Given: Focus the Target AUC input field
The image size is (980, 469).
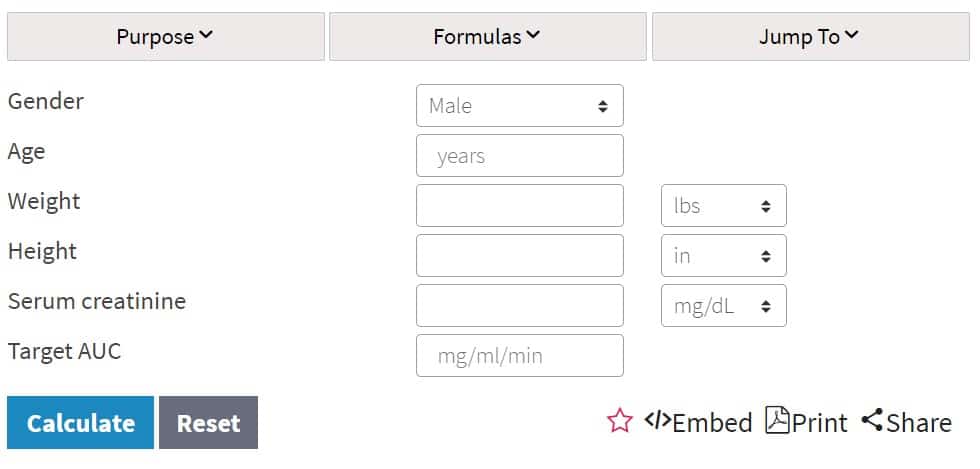Looking at the screenshot, I should click(519, 356).
